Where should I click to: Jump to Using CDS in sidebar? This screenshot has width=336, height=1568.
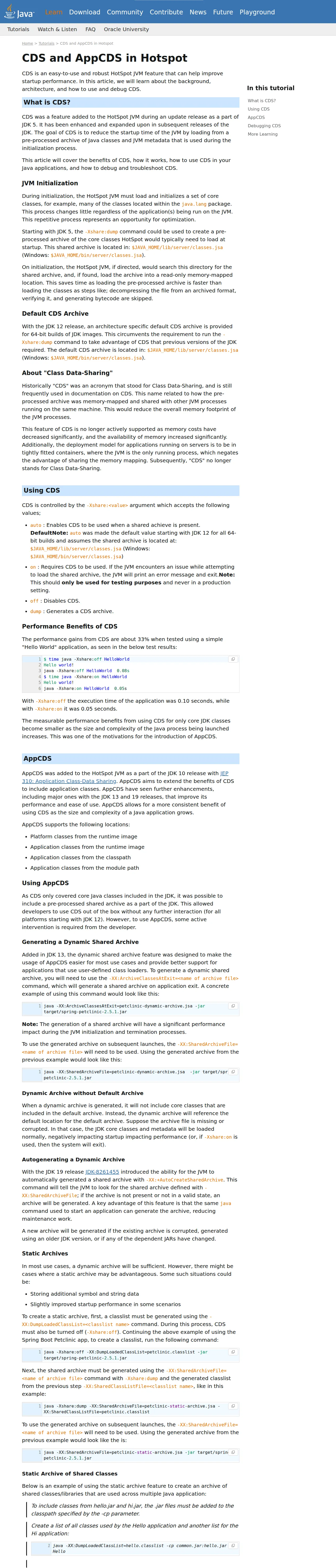pos(259,109)
